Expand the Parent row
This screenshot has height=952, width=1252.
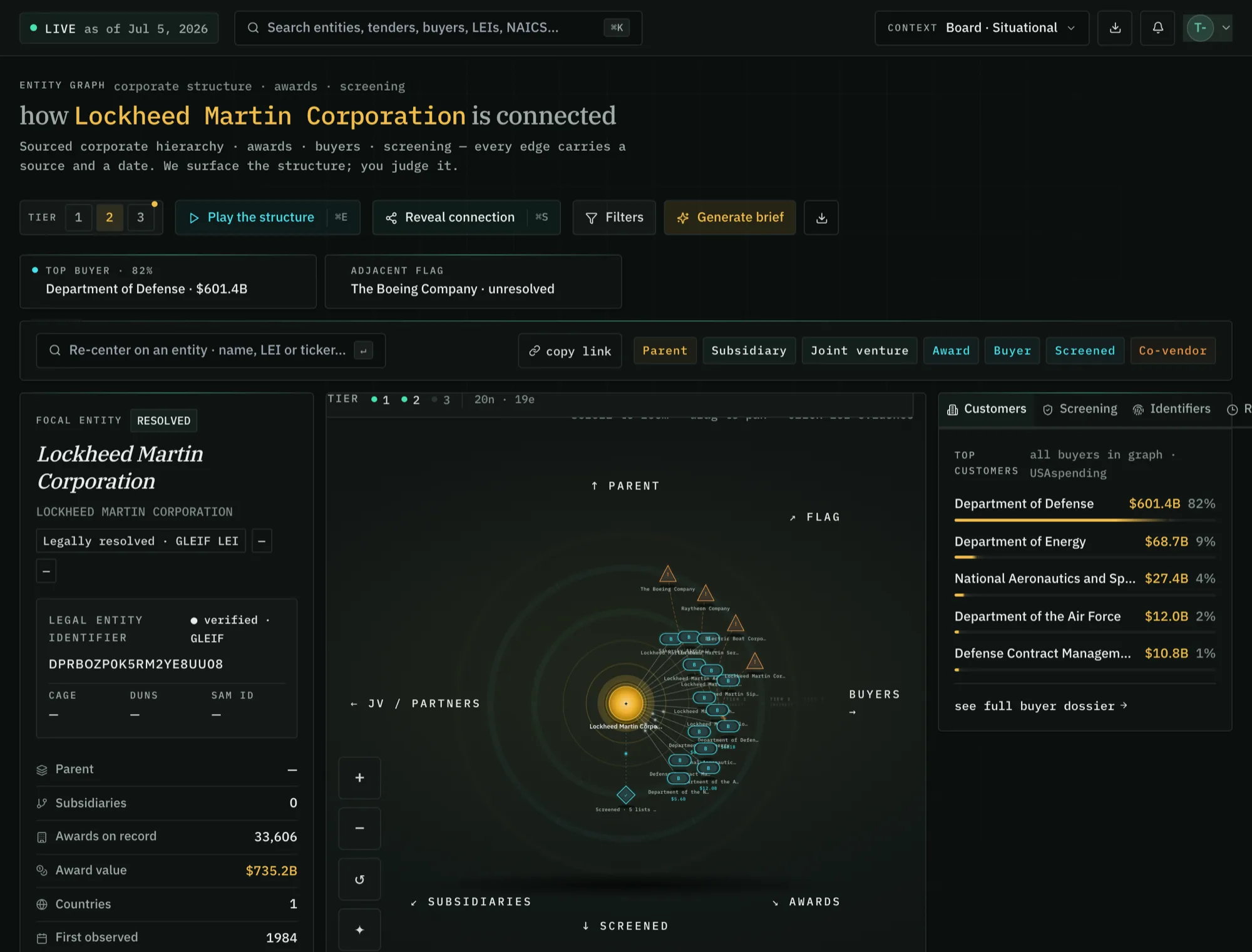click(167, 769)
